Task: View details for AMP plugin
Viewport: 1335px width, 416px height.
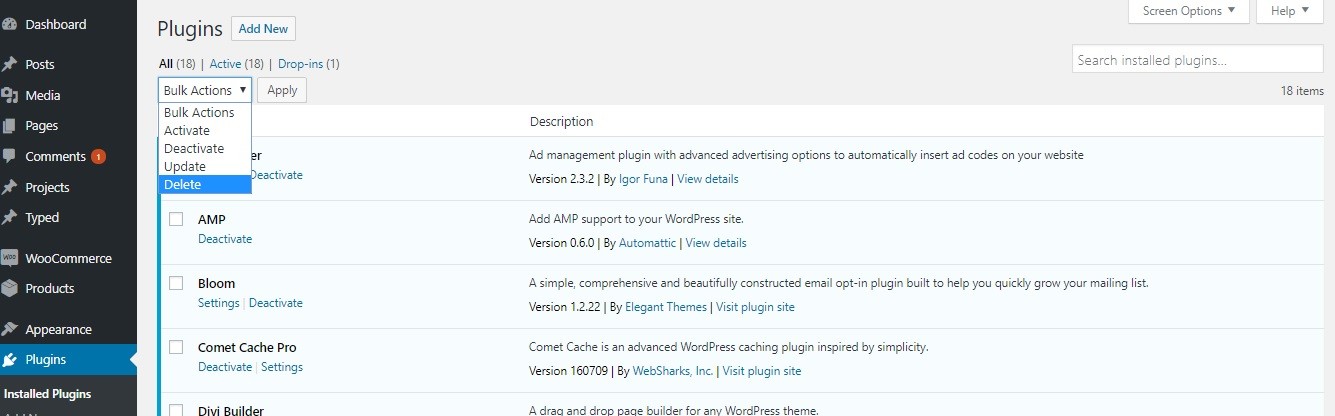Action: tap(716, 243)
